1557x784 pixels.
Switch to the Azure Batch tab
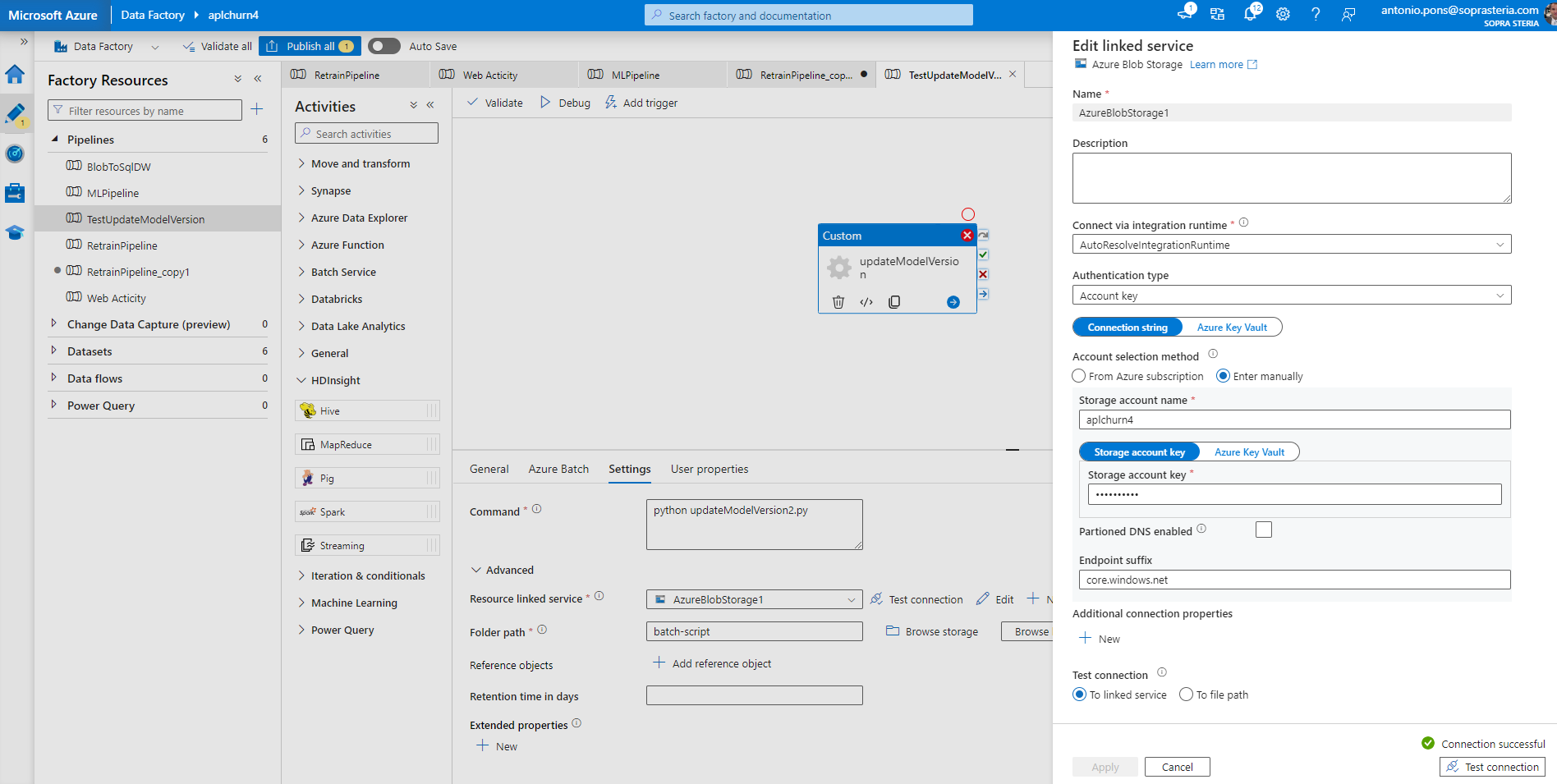tap(558, 469)
